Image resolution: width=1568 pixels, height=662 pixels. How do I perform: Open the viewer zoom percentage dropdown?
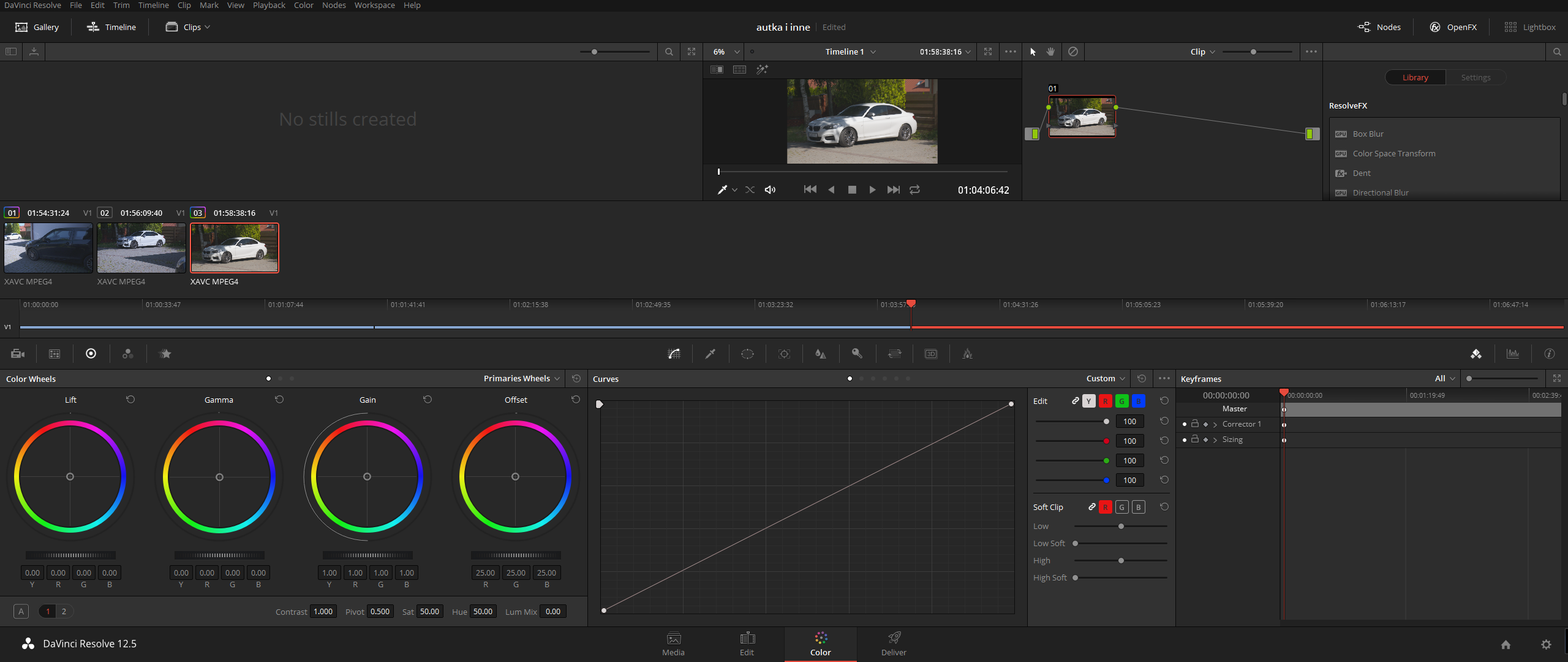pyautogui.click(x=726, y=52)
